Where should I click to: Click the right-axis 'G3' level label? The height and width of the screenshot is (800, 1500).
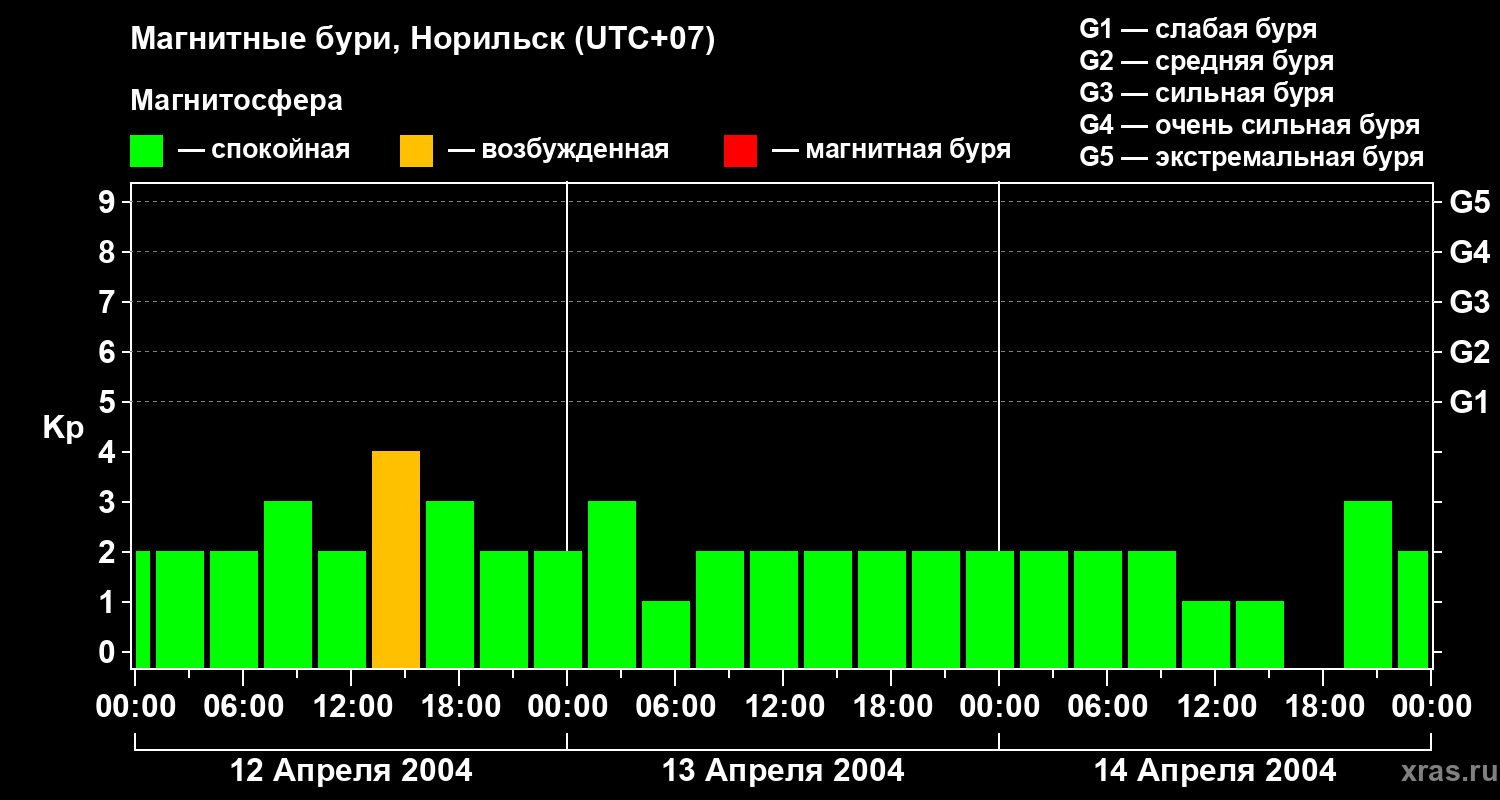pyautogui.click(x=1469, y=302)
